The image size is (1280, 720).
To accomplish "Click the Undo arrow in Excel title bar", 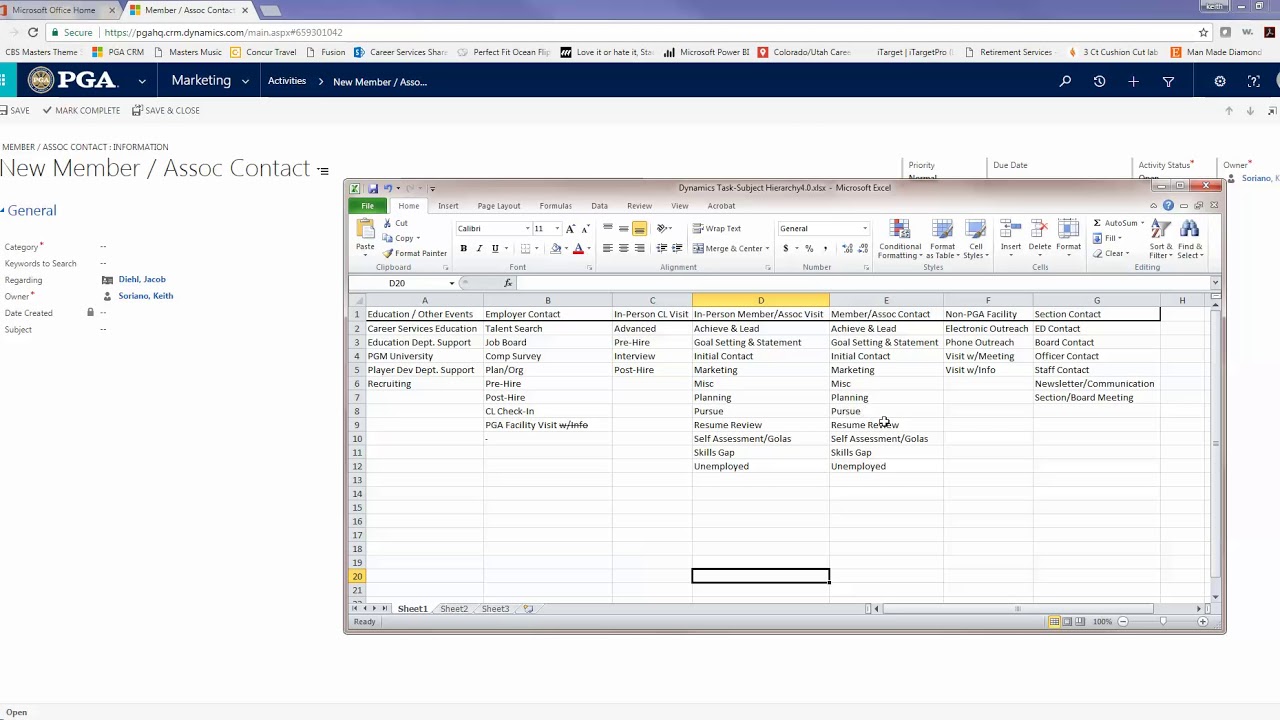I will 387,188.
